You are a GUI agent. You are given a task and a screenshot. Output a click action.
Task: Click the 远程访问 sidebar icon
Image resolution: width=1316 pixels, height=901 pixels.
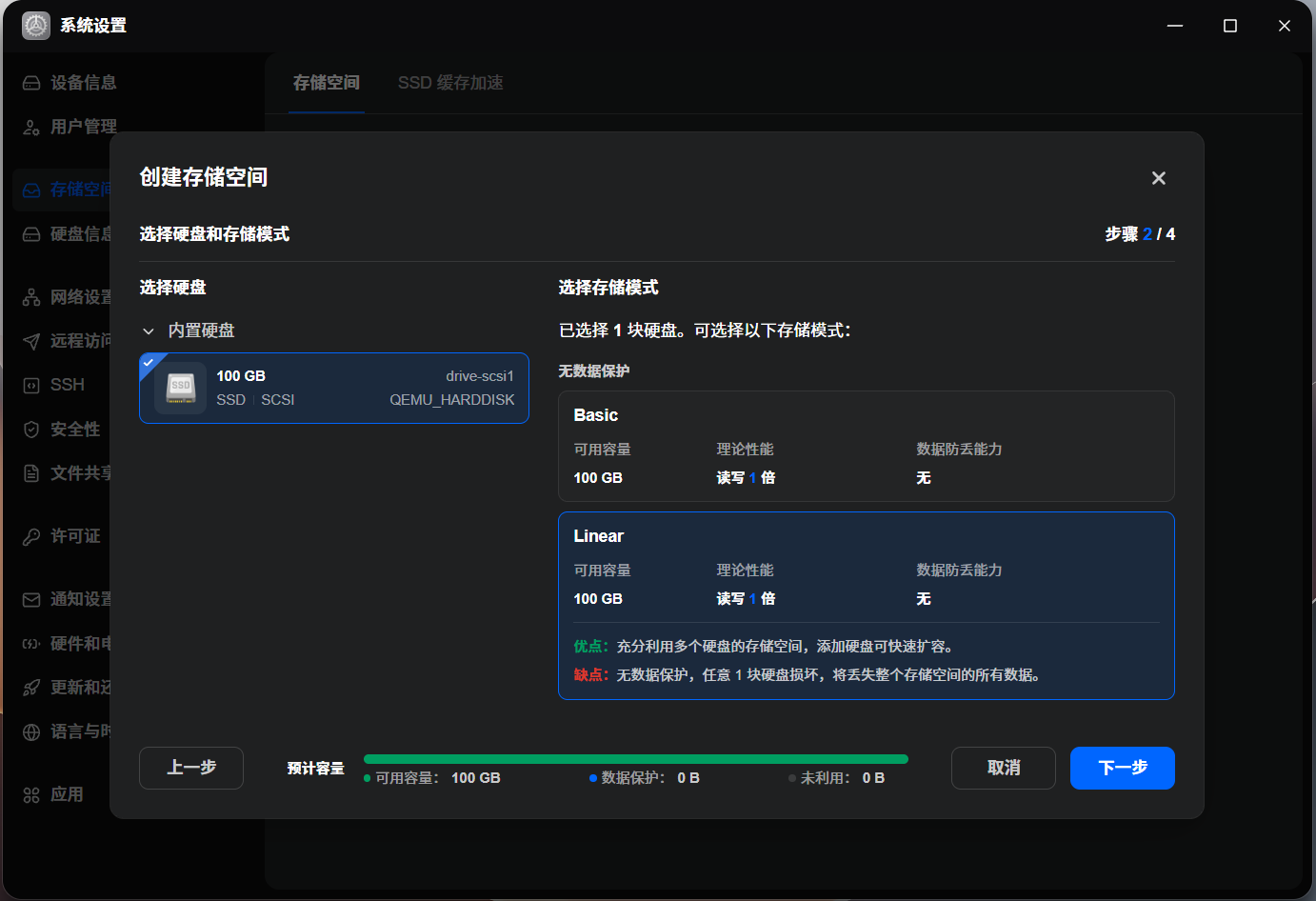click(31, 341)
